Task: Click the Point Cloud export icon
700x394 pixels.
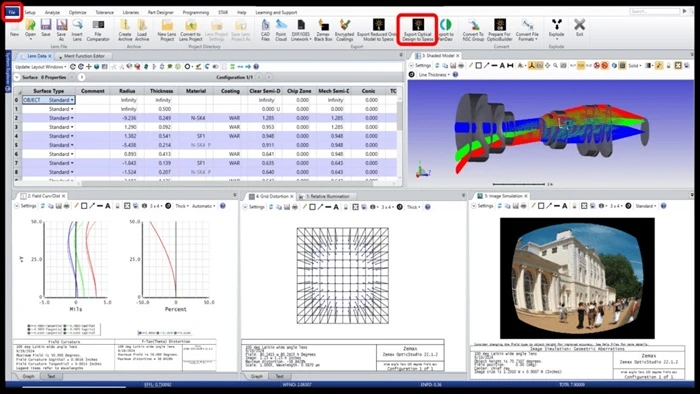Action: (x=281, y=29)
